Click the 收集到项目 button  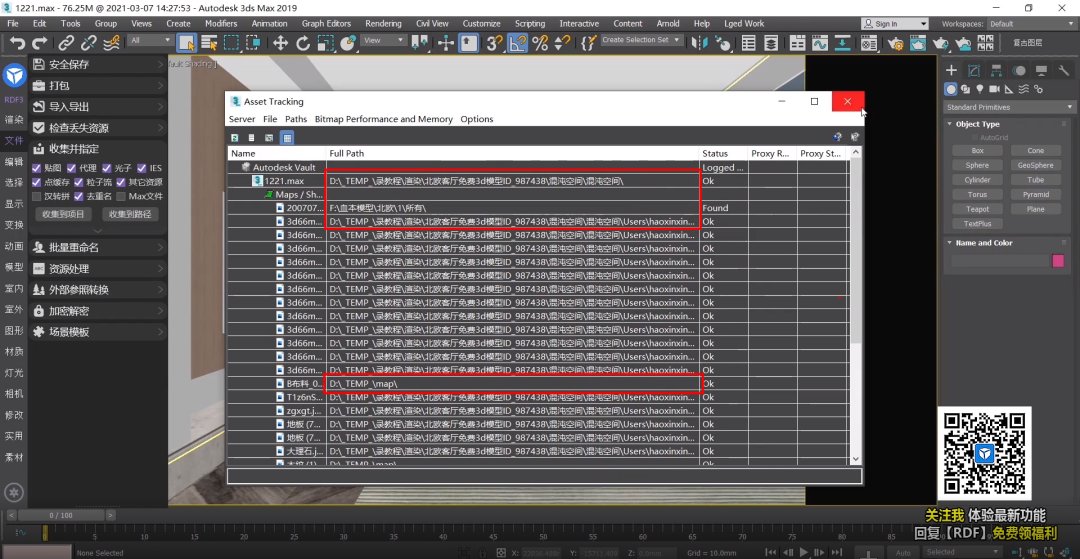(x=63, y=214)
